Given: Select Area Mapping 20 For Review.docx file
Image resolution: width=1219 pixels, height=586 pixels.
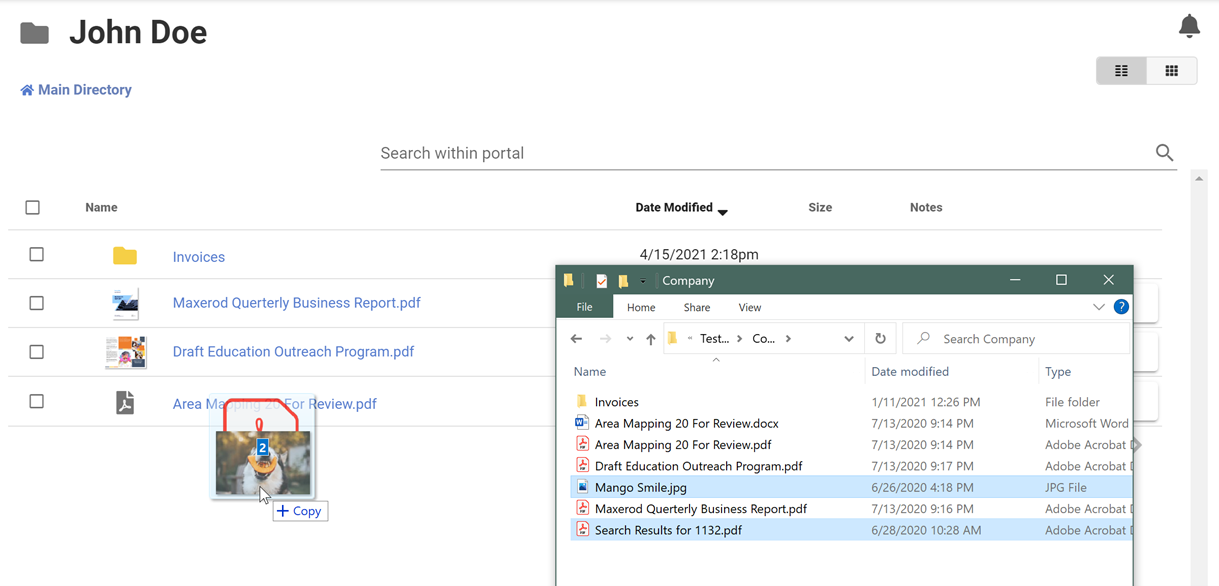Looking at the screenshot, I should 687,423.
